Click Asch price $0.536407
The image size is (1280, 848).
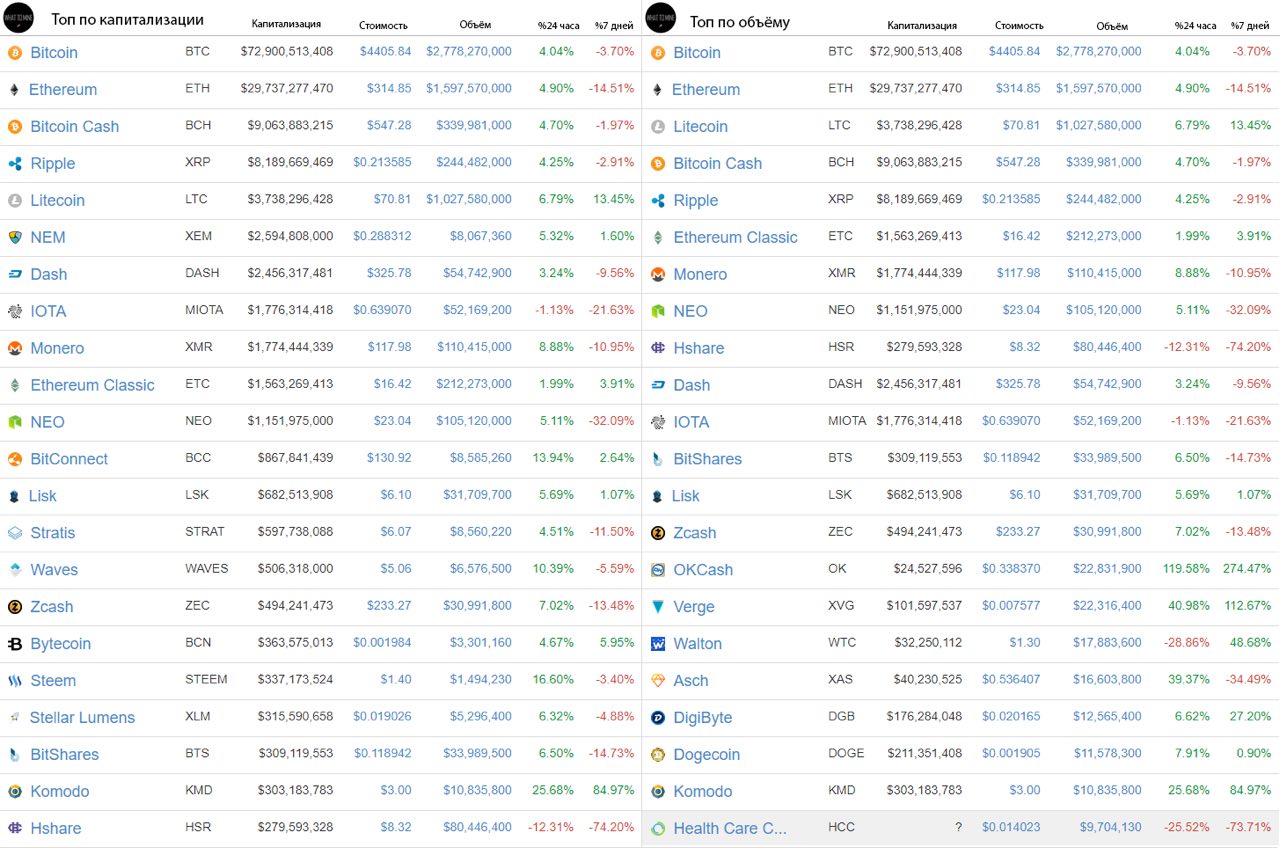1011,680
